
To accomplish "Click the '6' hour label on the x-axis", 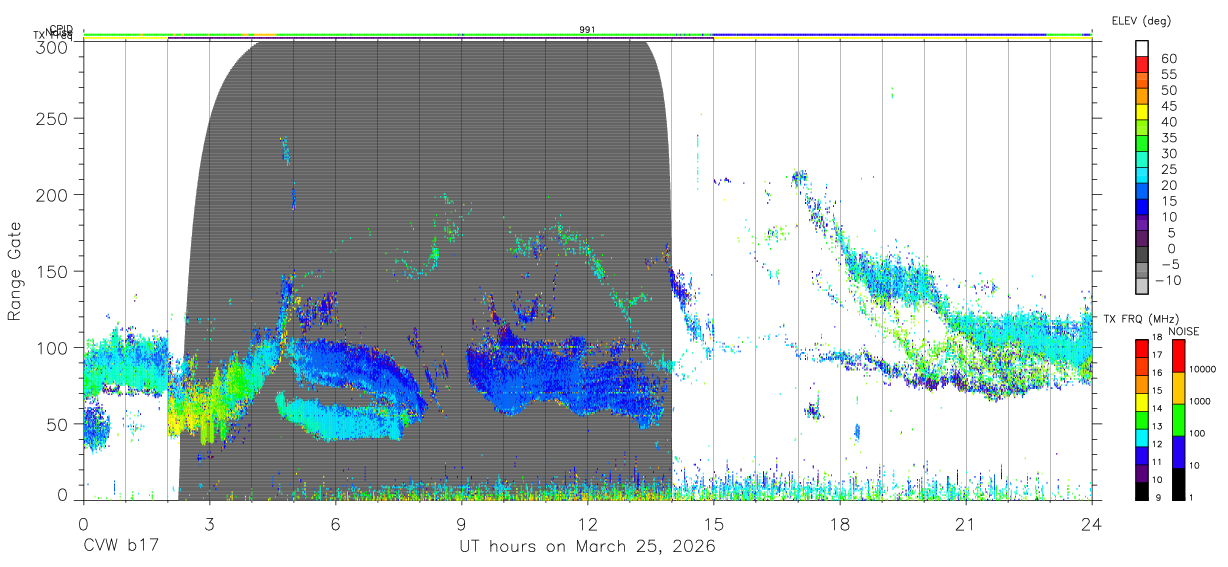I will tap(335, 523).
